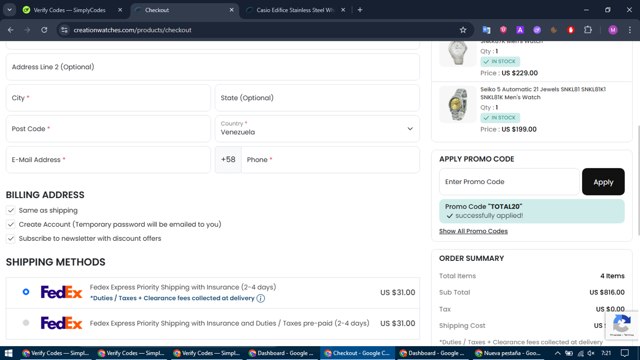Click the first FedEx logo
640x360 pixels.
(x=62, y=292)
